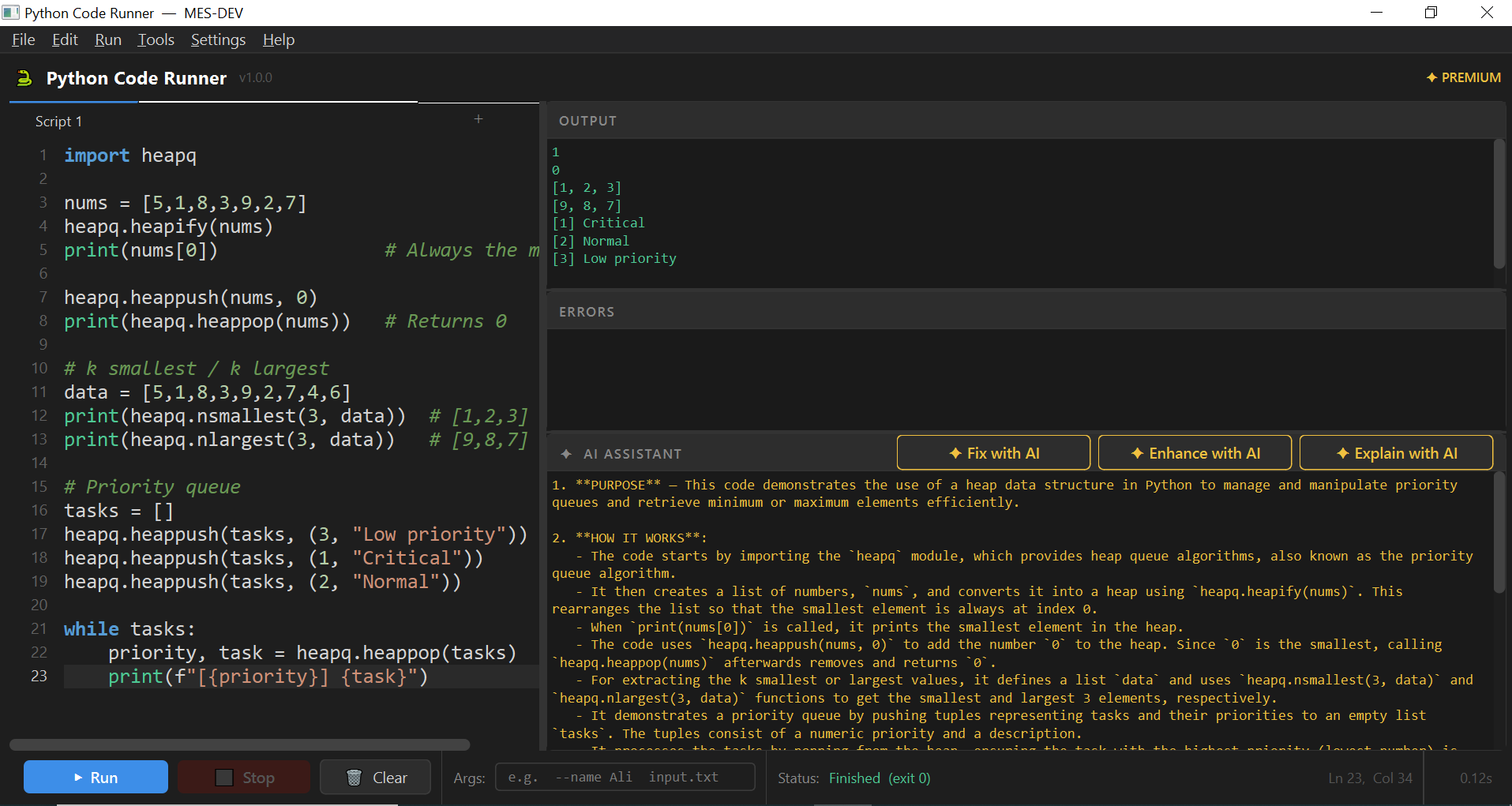Click the '[9, 8, 7]' output line
The height and width of the screenshot is (806, 1512).
[587, 205]
